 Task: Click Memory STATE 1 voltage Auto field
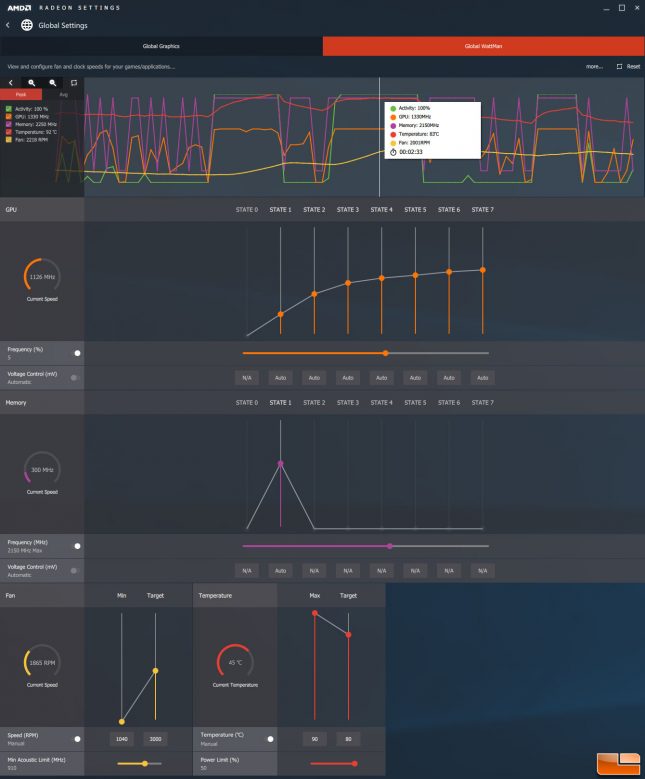[x=281, y=571]
